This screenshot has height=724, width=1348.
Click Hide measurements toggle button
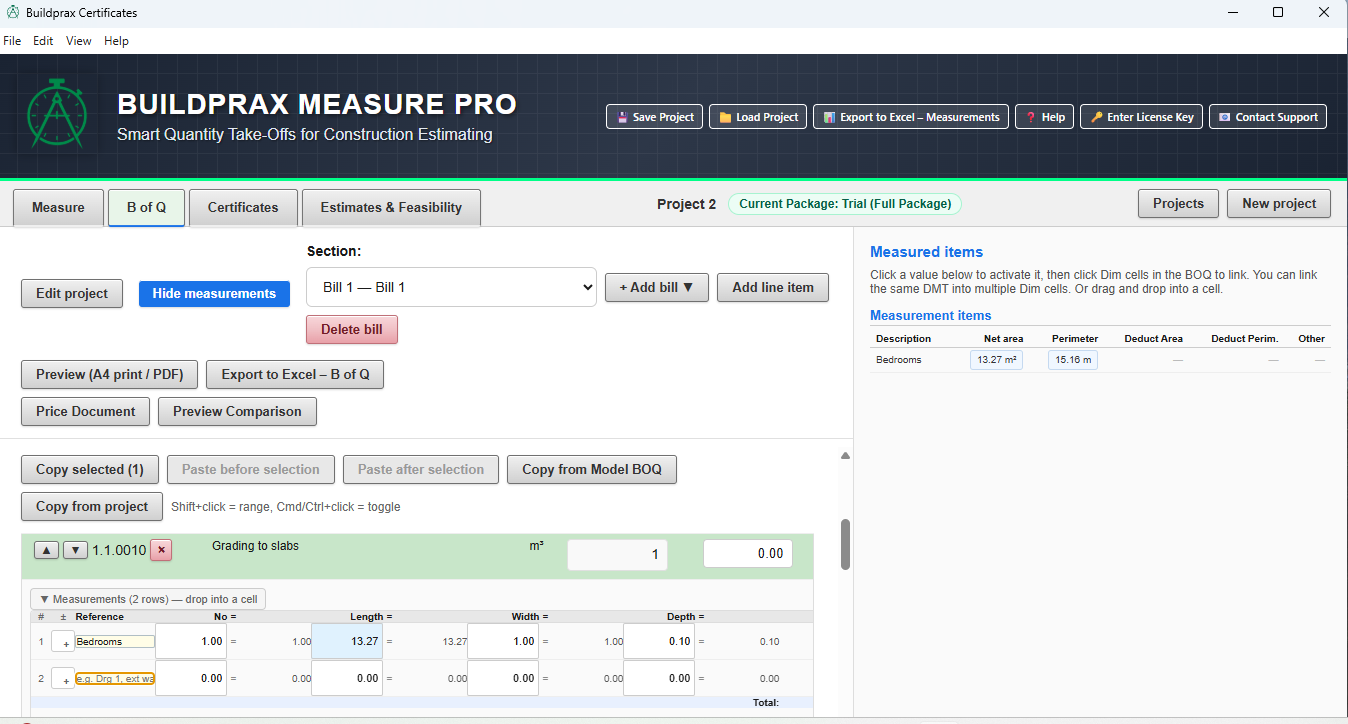214,293
